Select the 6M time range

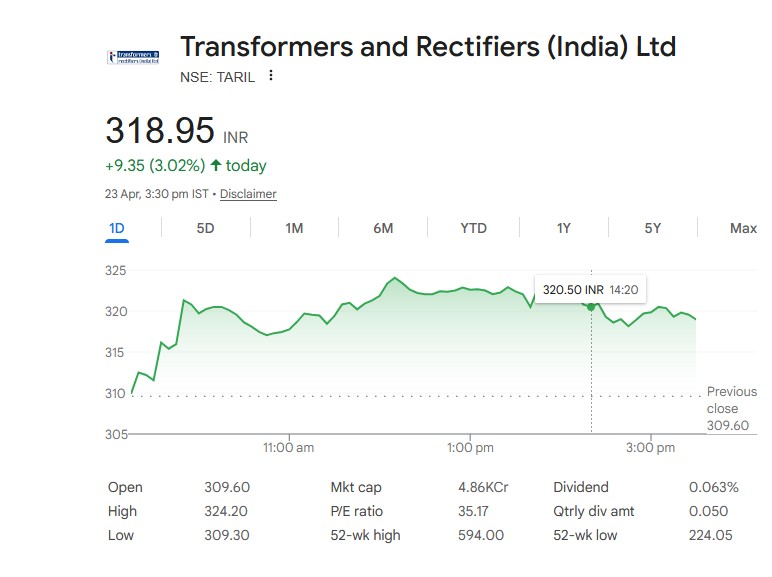tap(383, 228)
